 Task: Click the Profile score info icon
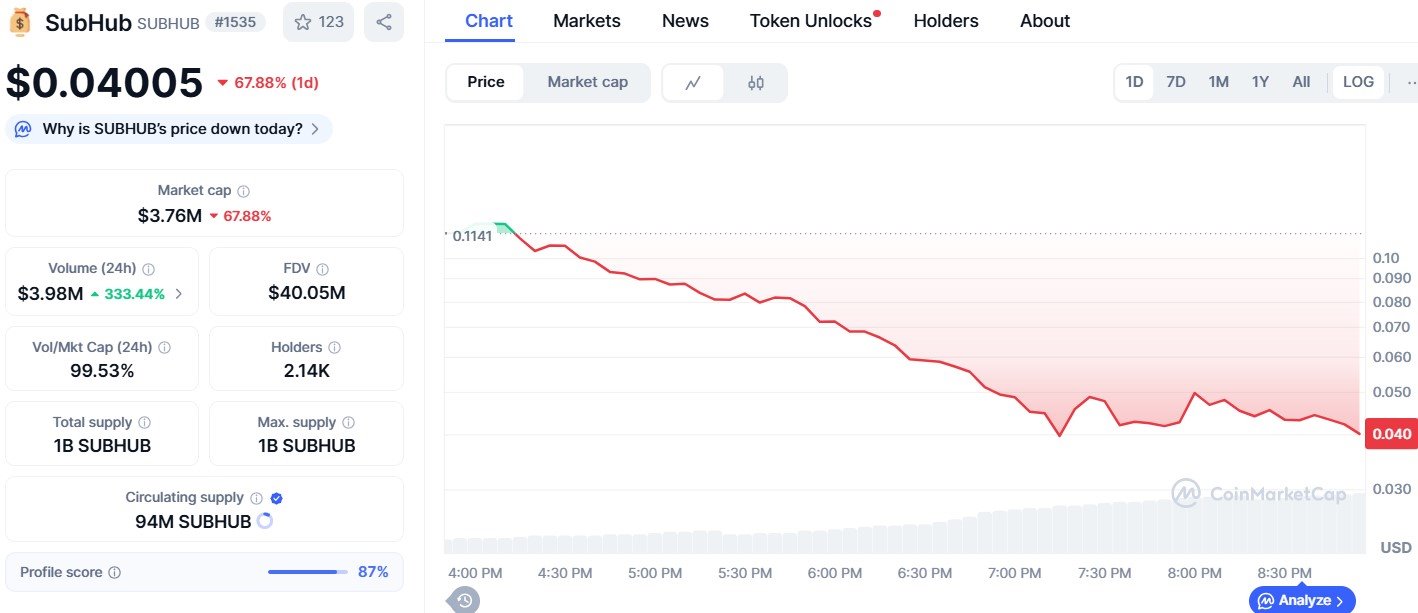tap(115, 573)
